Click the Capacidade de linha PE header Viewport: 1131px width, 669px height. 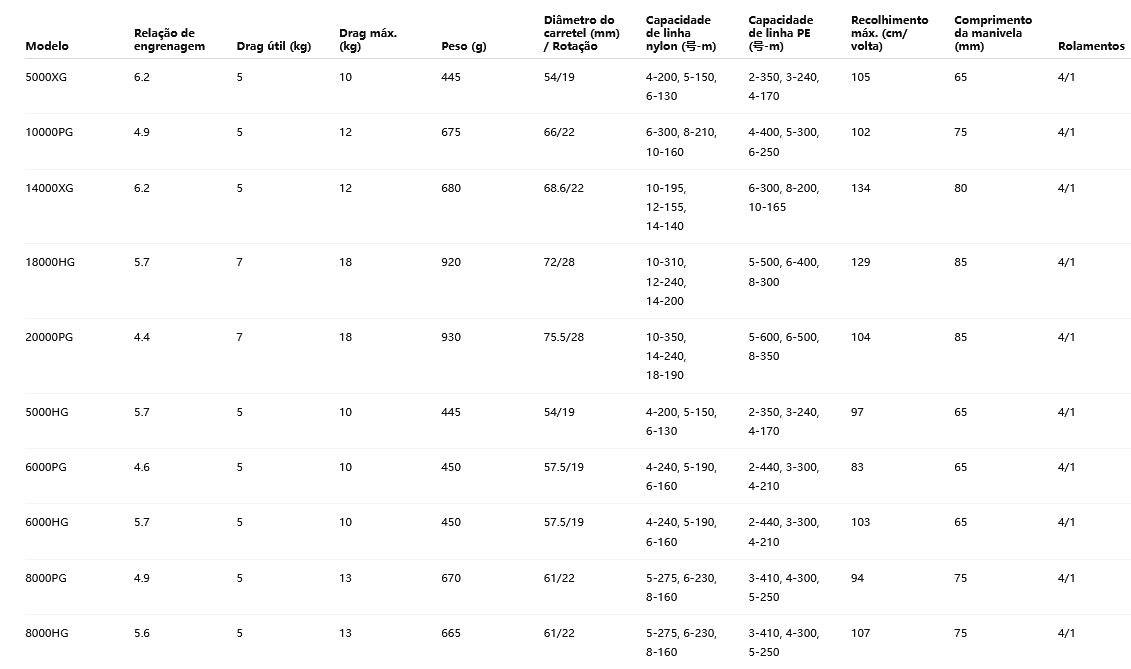(x=780, y=33)
